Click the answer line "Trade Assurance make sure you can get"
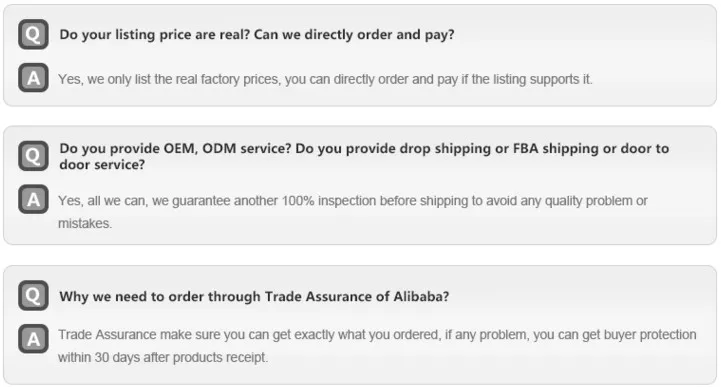This screenshot has width=721, height=387. coord(377,335)
